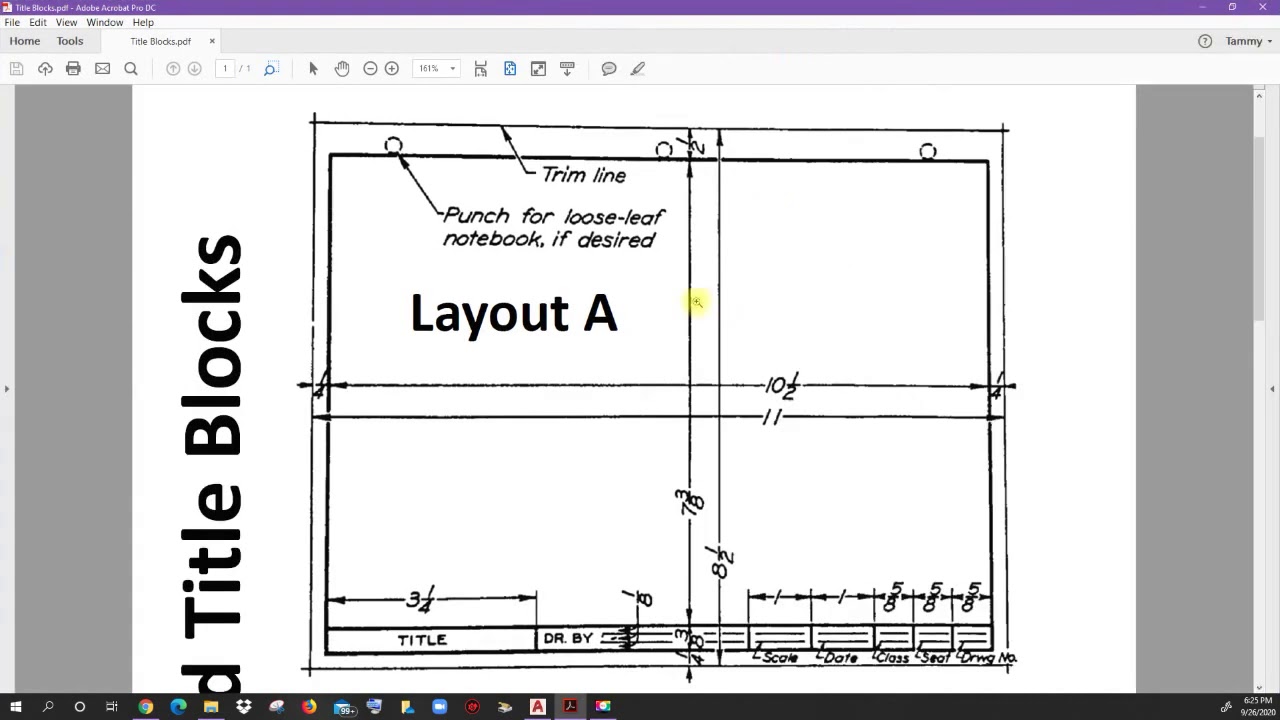Open the Edit menu
The height and width of the screenshot is (720, 1280).
point(38,22)
